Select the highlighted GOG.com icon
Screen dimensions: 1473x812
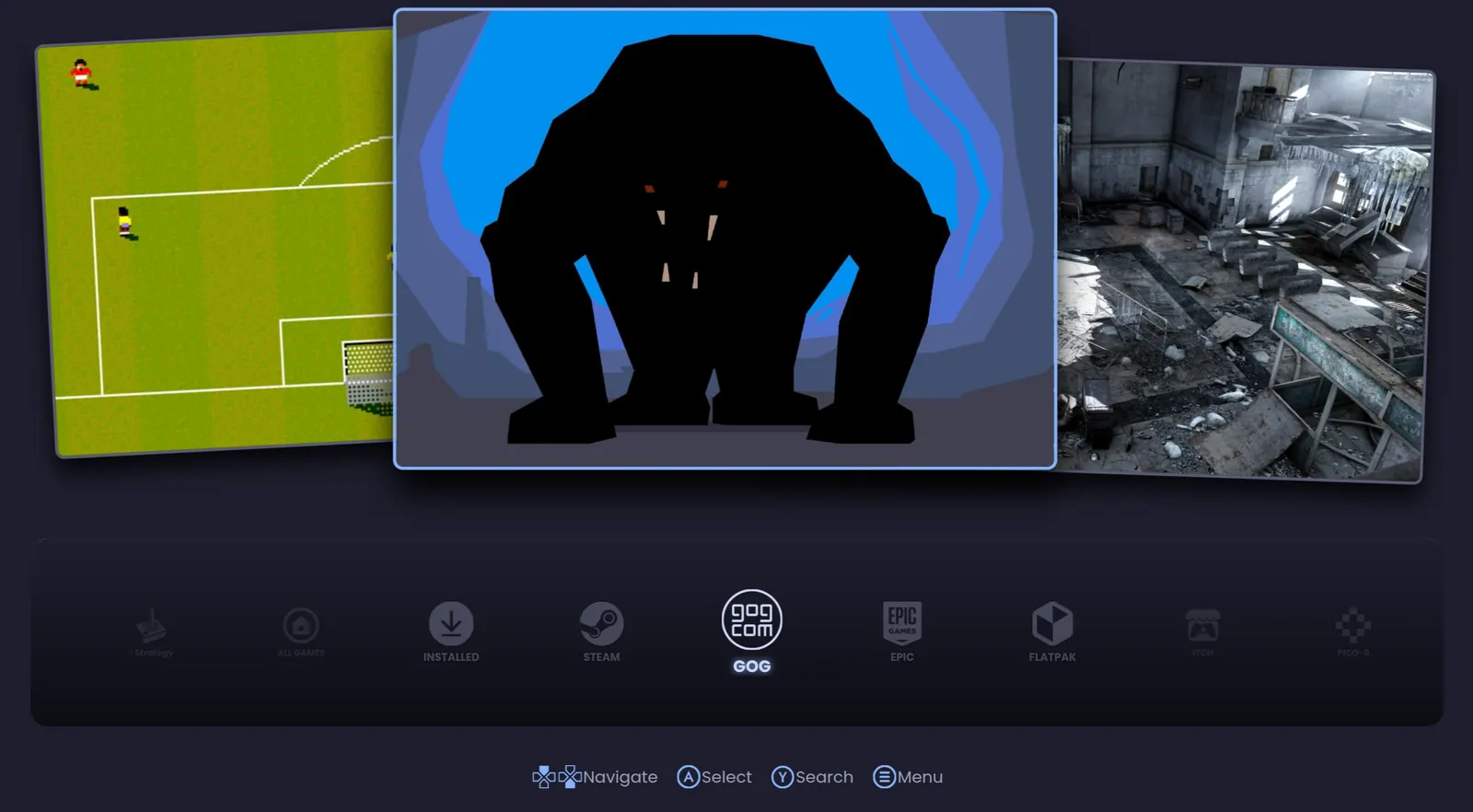(x=752, y=620)
